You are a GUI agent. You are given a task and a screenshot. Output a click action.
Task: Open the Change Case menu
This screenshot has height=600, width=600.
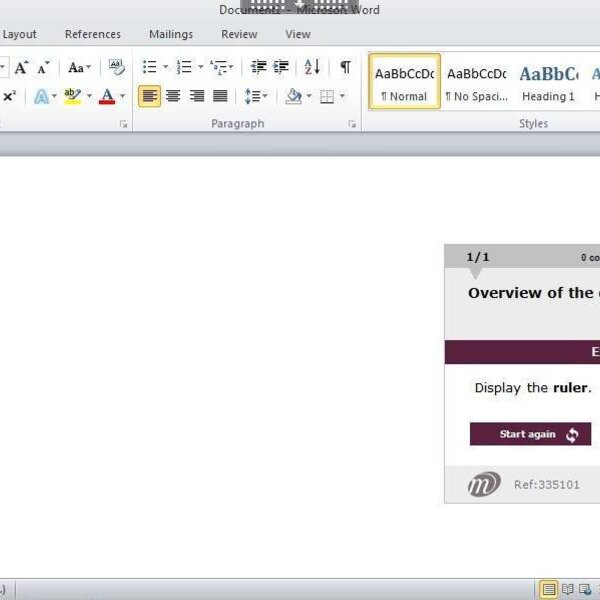point(79,67)
